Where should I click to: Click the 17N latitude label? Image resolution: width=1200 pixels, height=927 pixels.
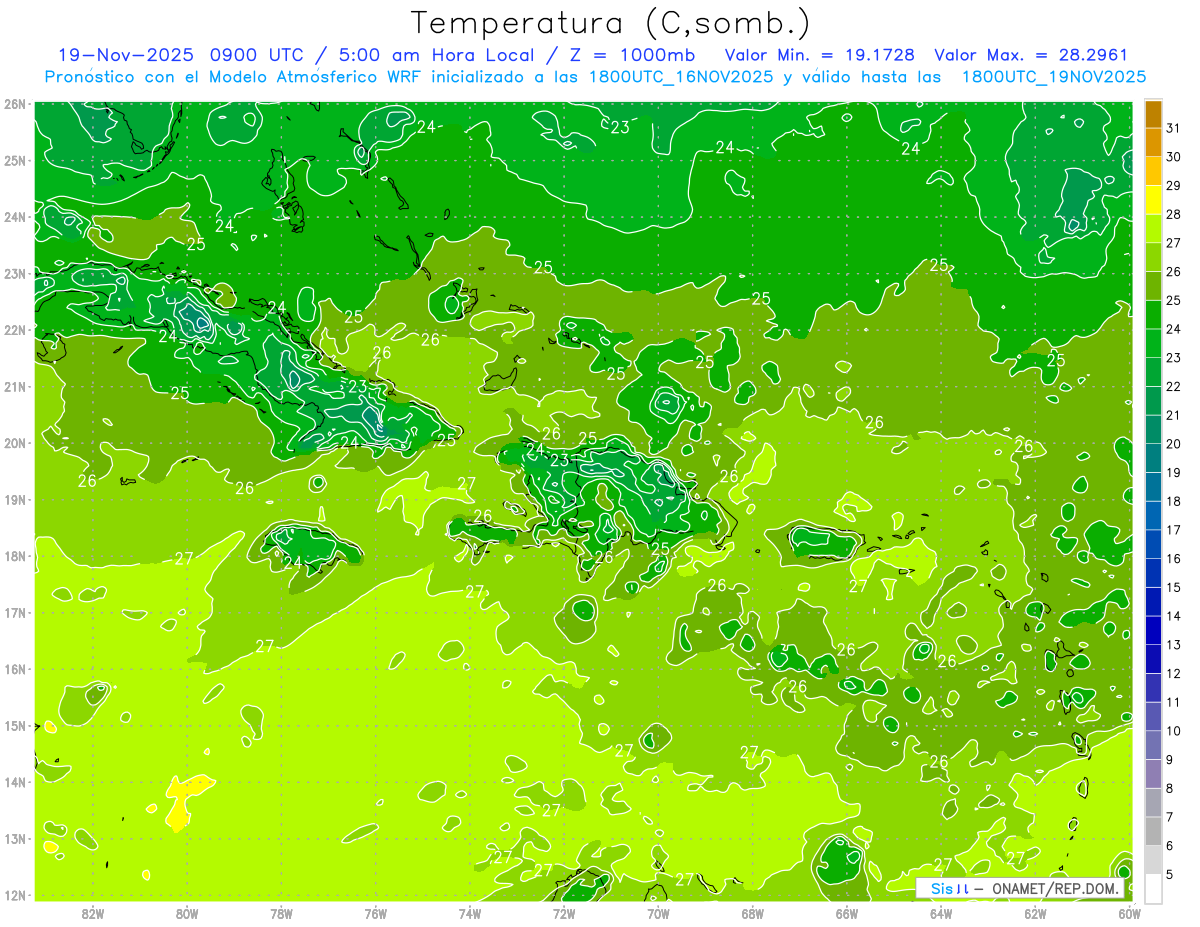click(x=15, y=613)
